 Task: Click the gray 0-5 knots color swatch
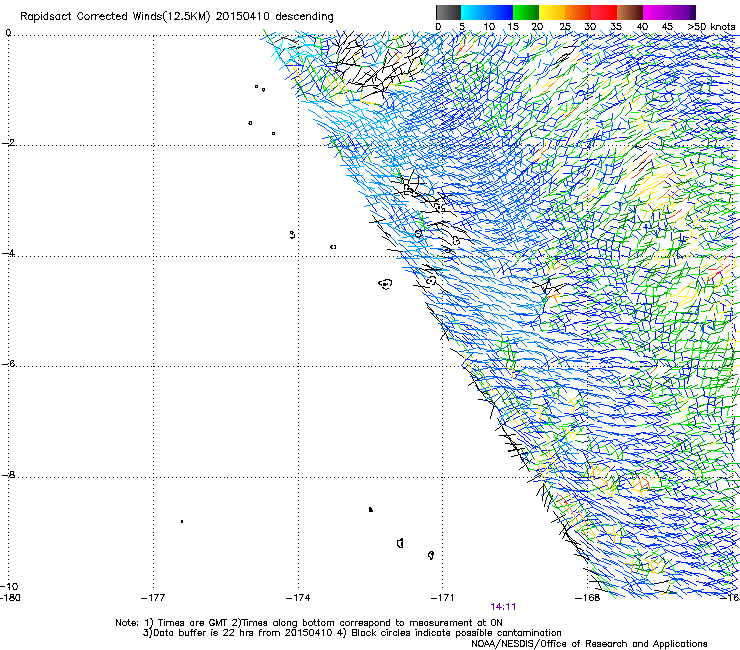click(x=448, y=12)
